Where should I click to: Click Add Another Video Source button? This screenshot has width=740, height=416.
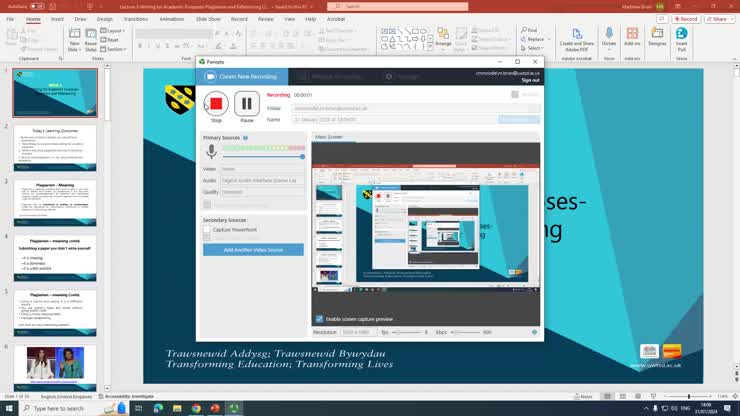pyautogui.click(x=253, y=249)
